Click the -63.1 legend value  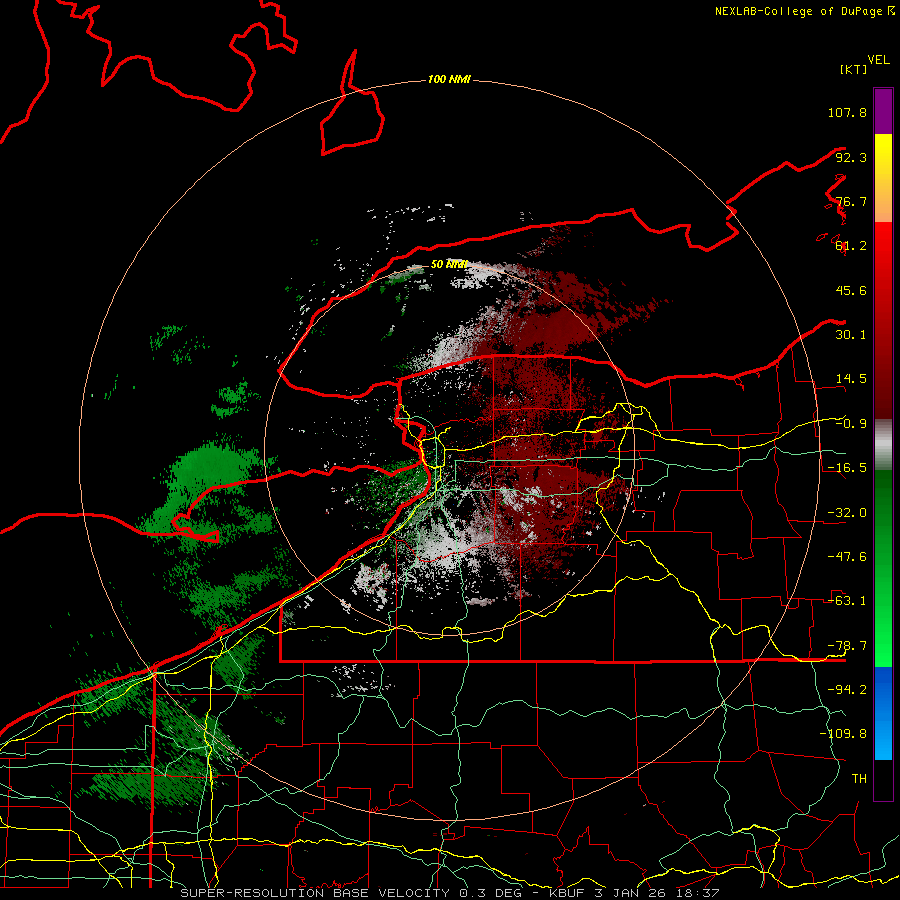(x=847, y=601)
